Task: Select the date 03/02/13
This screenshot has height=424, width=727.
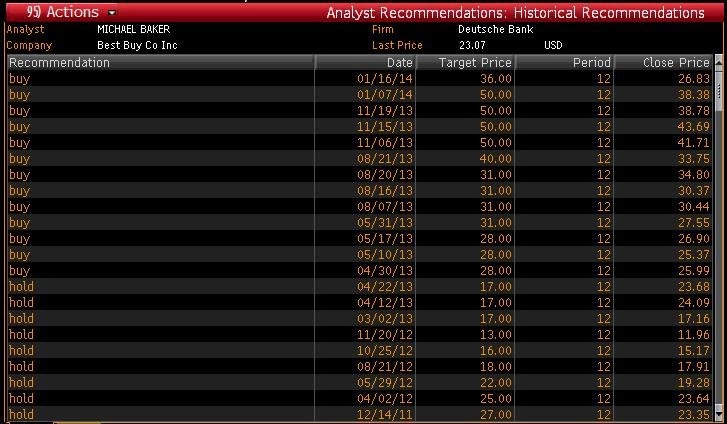Action: click(385, 319)
